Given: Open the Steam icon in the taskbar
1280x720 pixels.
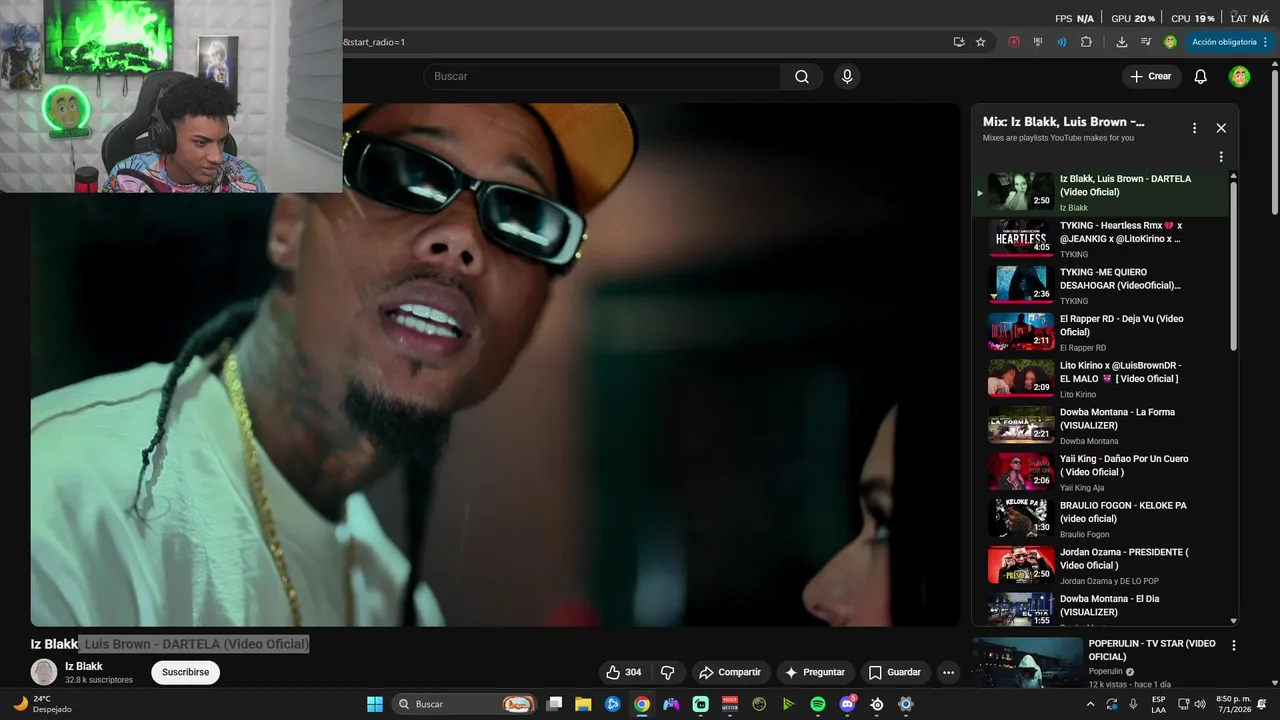Looking at the screenshot, I should [x=877, y=704].
